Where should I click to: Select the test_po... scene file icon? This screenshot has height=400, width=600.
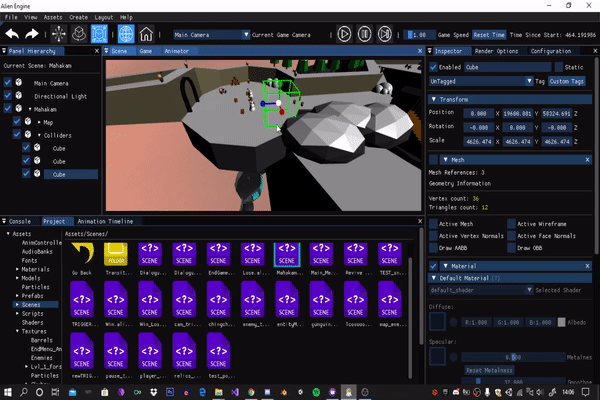(x=218, y=351)
